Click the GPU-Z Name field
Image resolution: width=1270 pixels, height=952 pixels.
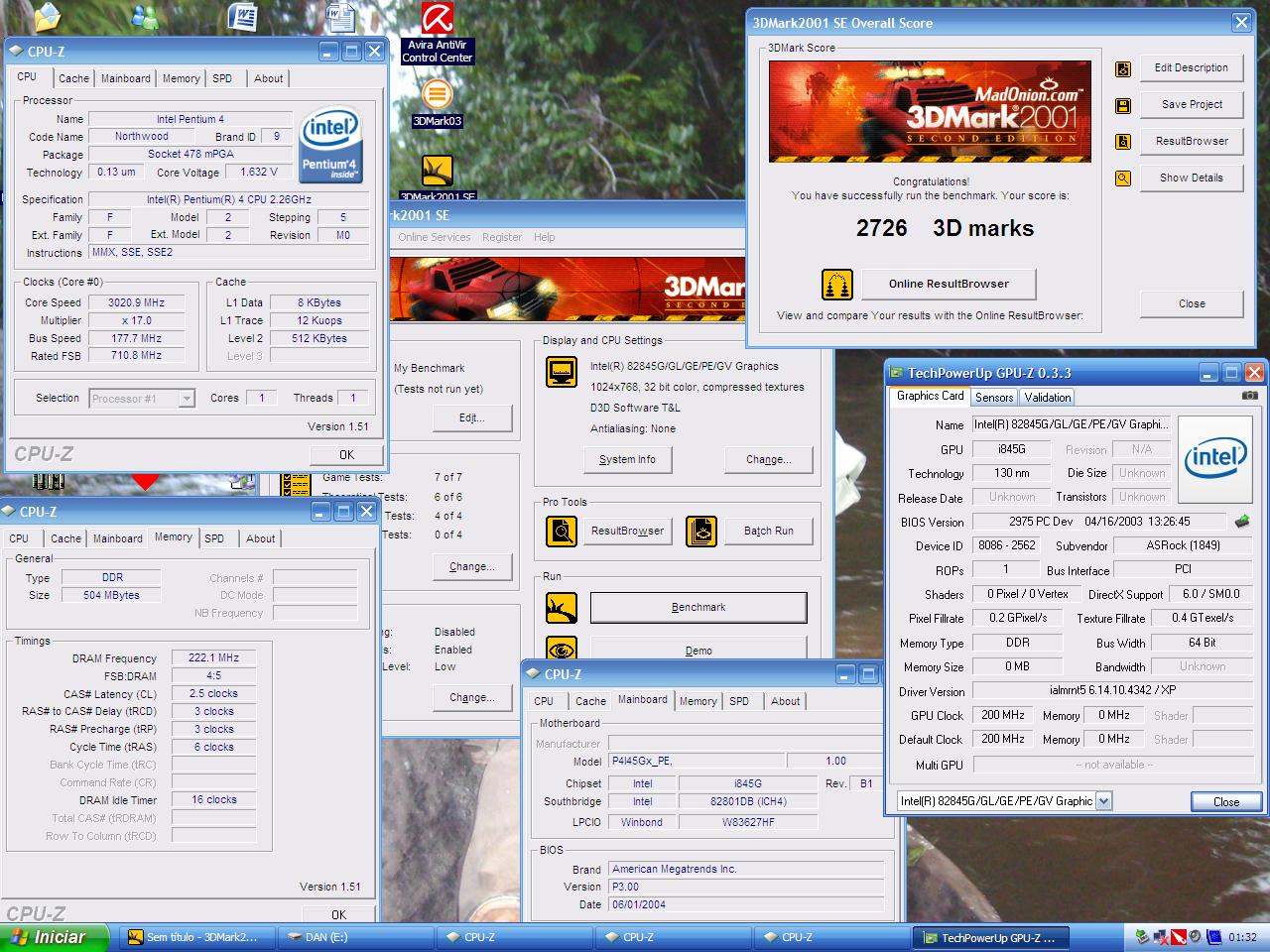pyautogui.click(x=1071, y=424)
